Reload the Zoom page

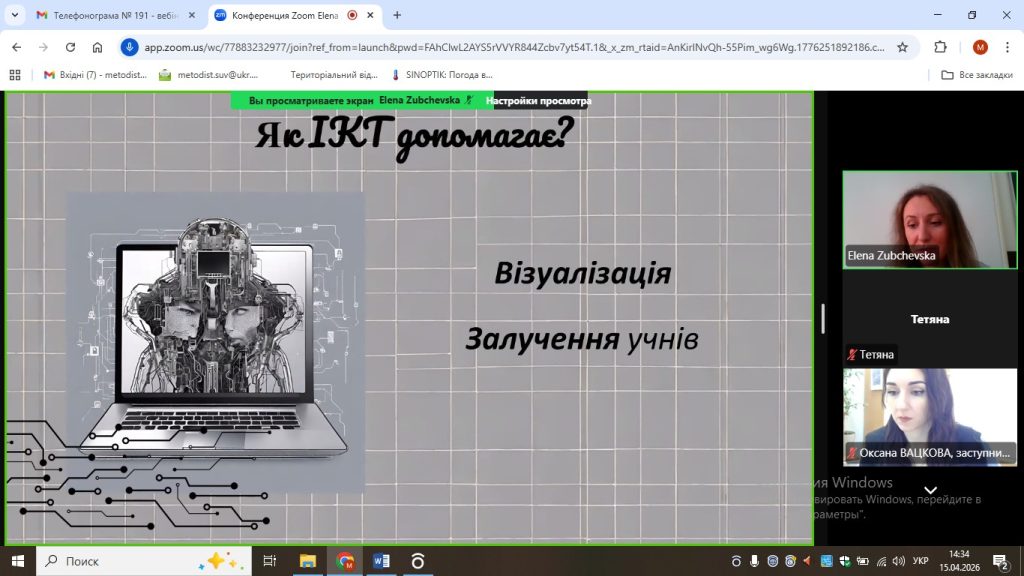70,47
